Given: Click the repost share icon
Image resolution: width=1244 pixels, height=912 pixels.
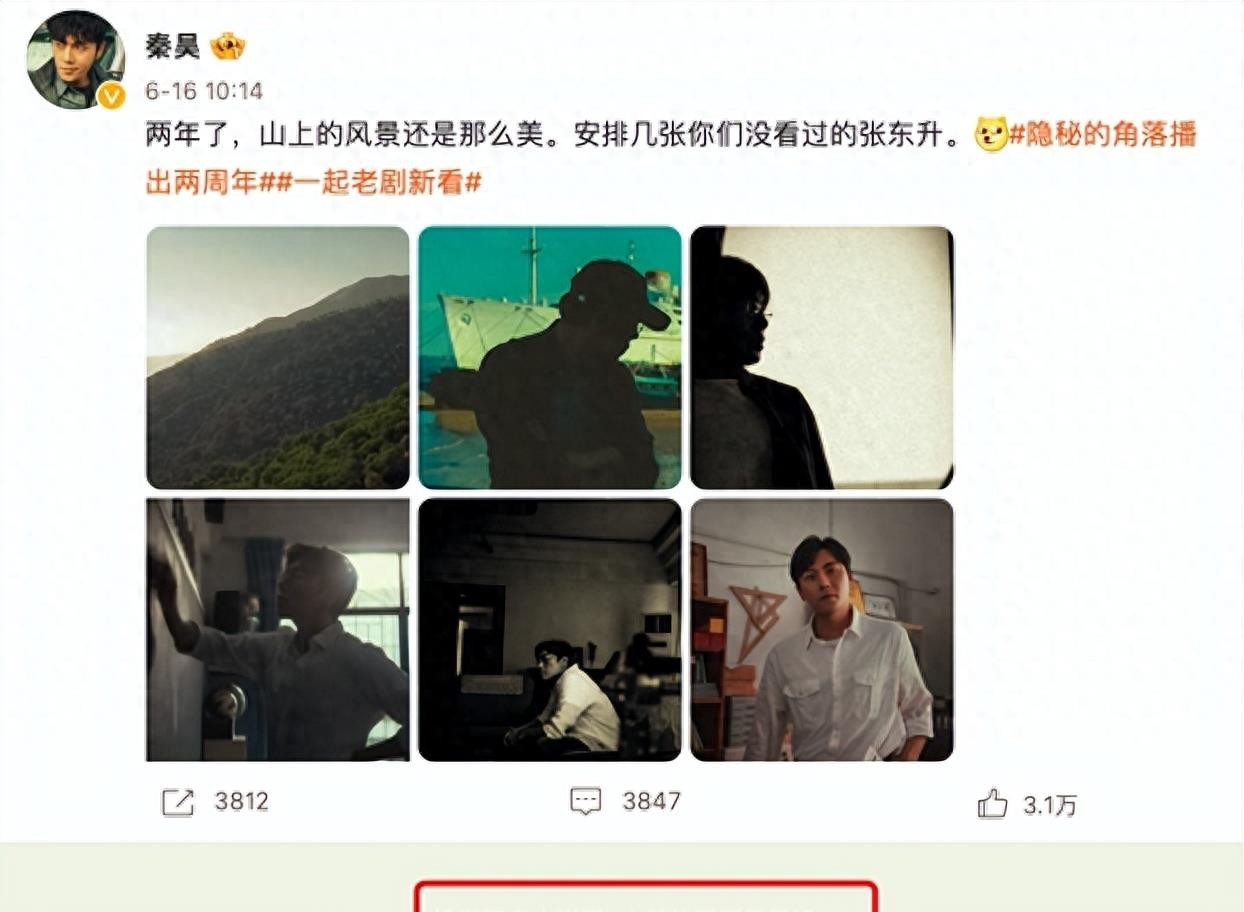Looking at the screenshot, I should [x=177, y=801].
